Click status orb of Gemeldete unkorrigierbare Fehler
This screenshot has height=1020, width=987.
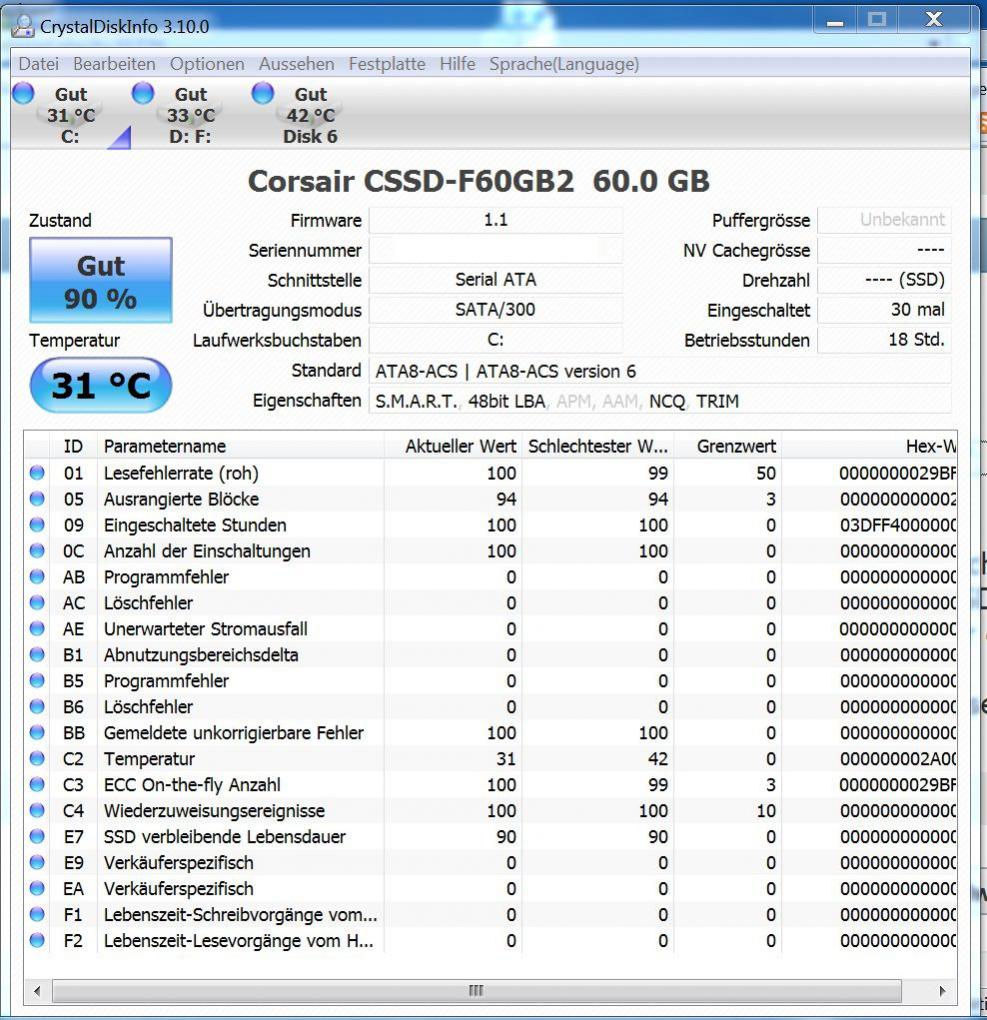click(x=37, y=732)
